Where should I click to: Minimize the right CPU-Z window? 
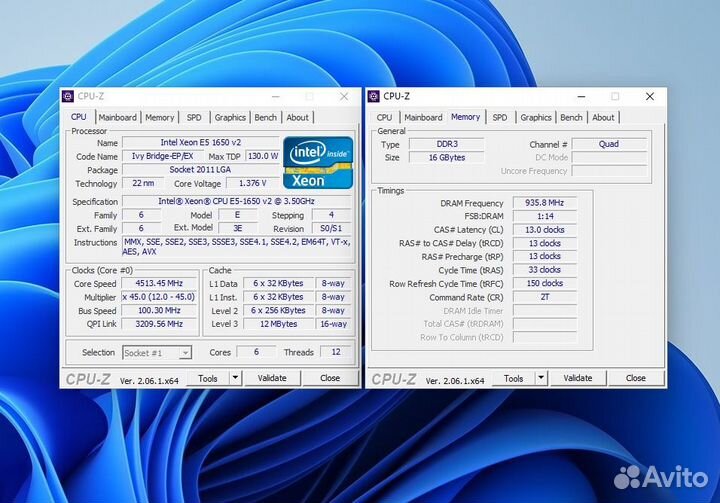[581, 96]
